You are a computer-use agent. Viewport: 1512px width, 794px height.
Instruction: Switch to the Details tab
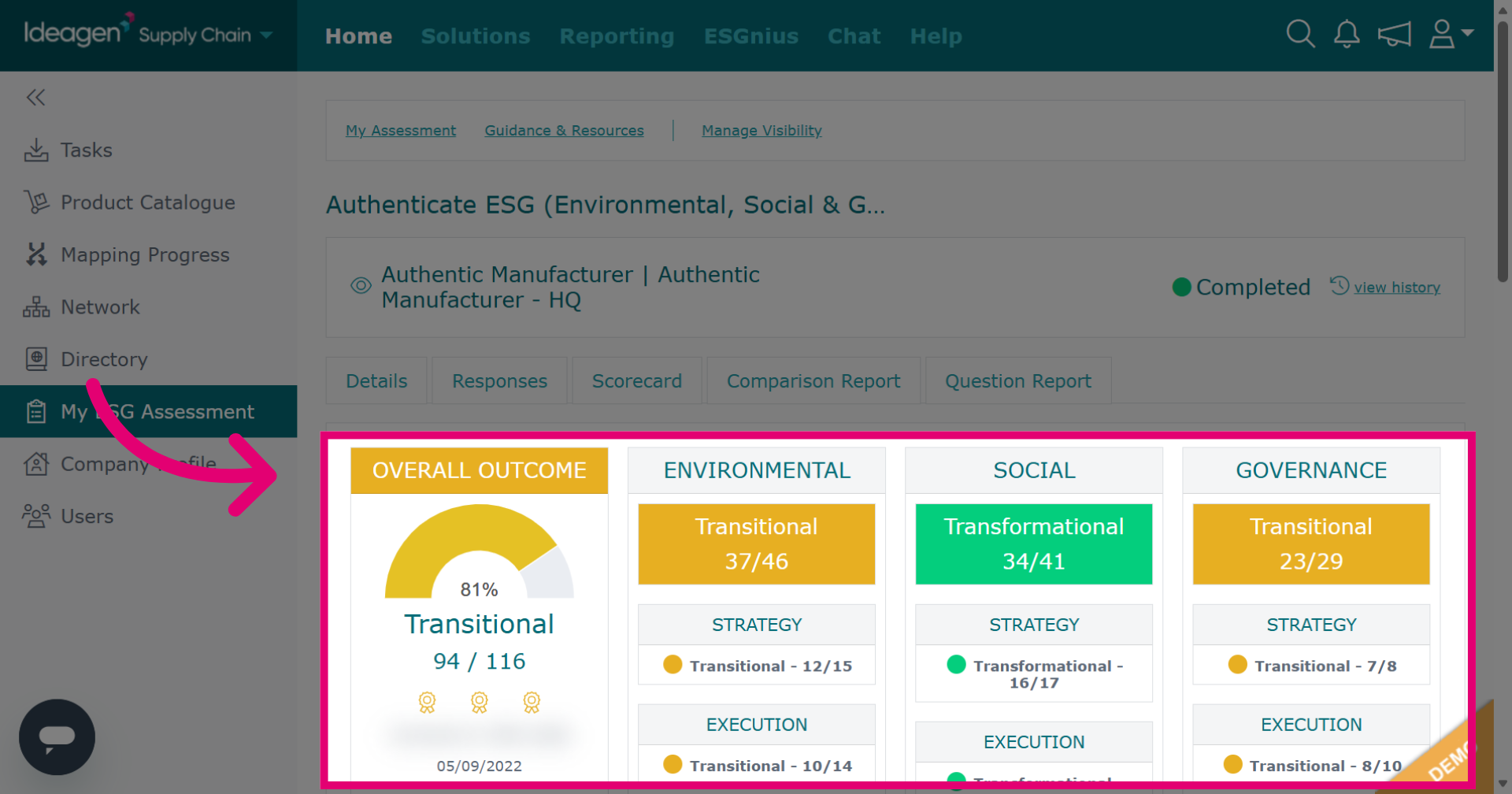376,380
